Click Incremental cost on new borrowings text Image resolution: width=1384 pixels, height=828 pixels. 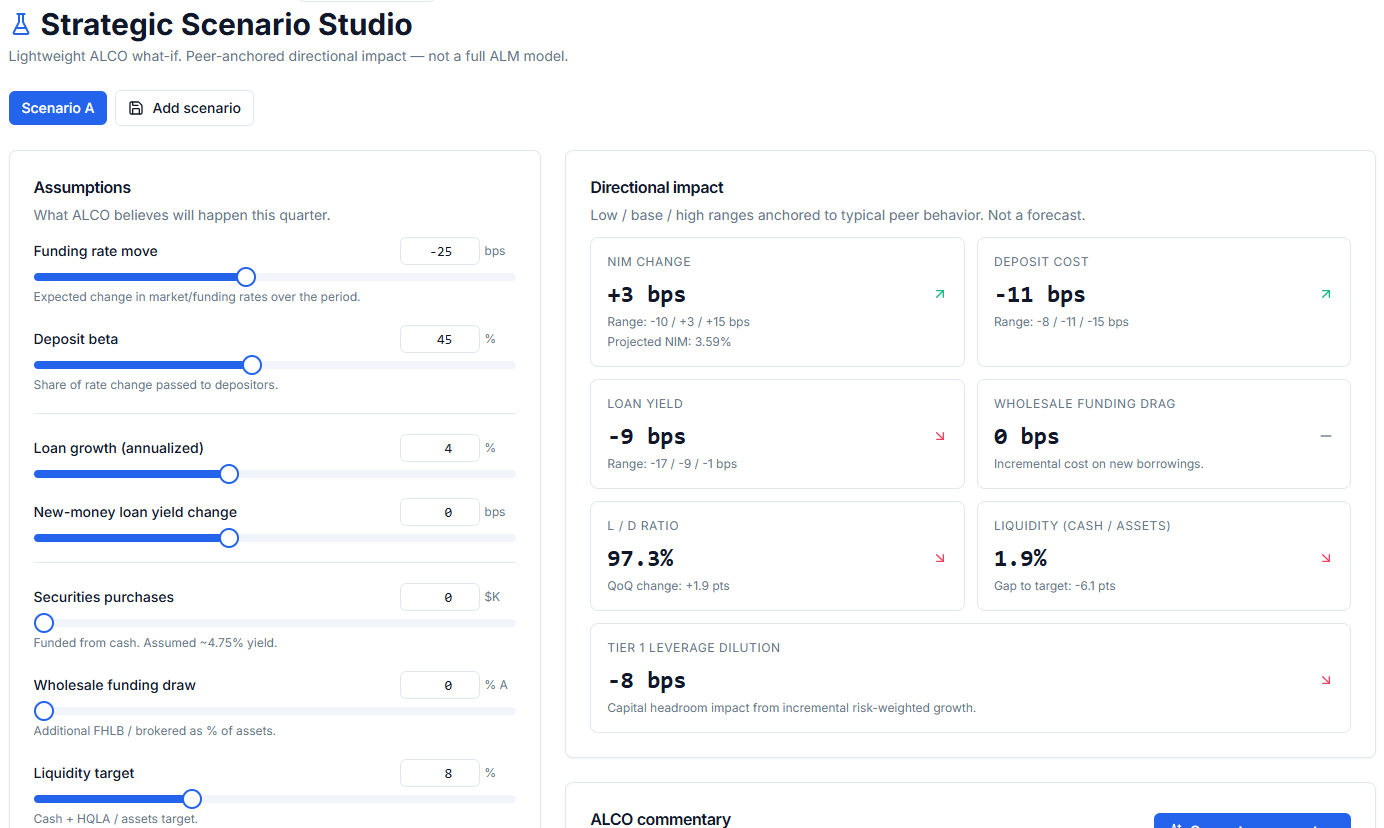1098,464
